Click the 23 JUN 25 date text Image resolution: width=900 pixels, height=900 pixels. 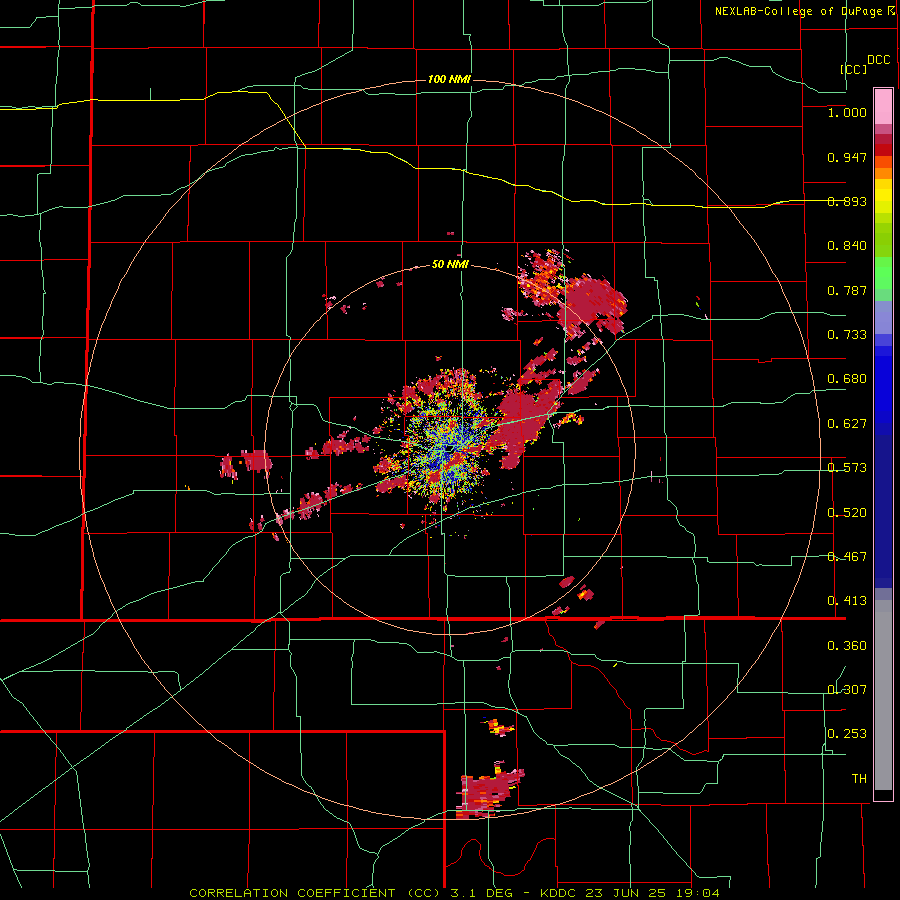click(624, 893)
